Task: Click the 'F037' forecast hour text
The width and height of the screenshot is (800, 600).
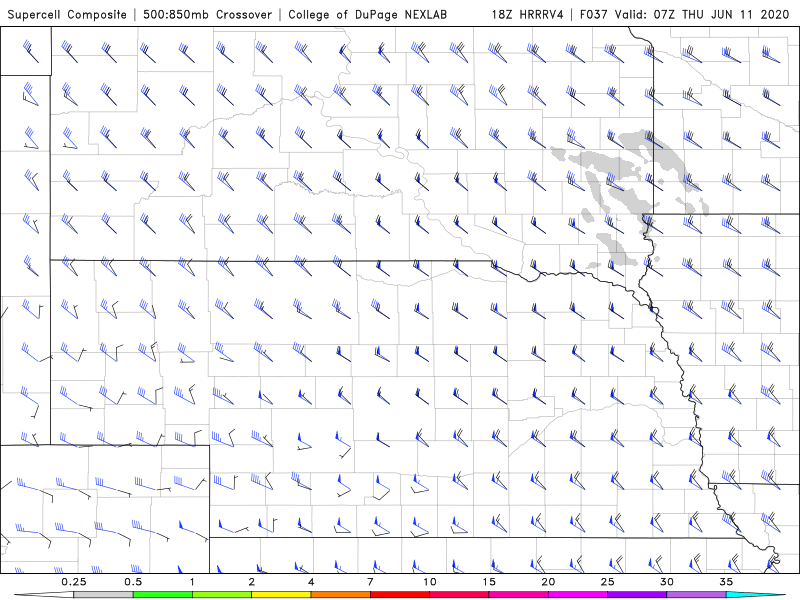Action: coord(594,15)
